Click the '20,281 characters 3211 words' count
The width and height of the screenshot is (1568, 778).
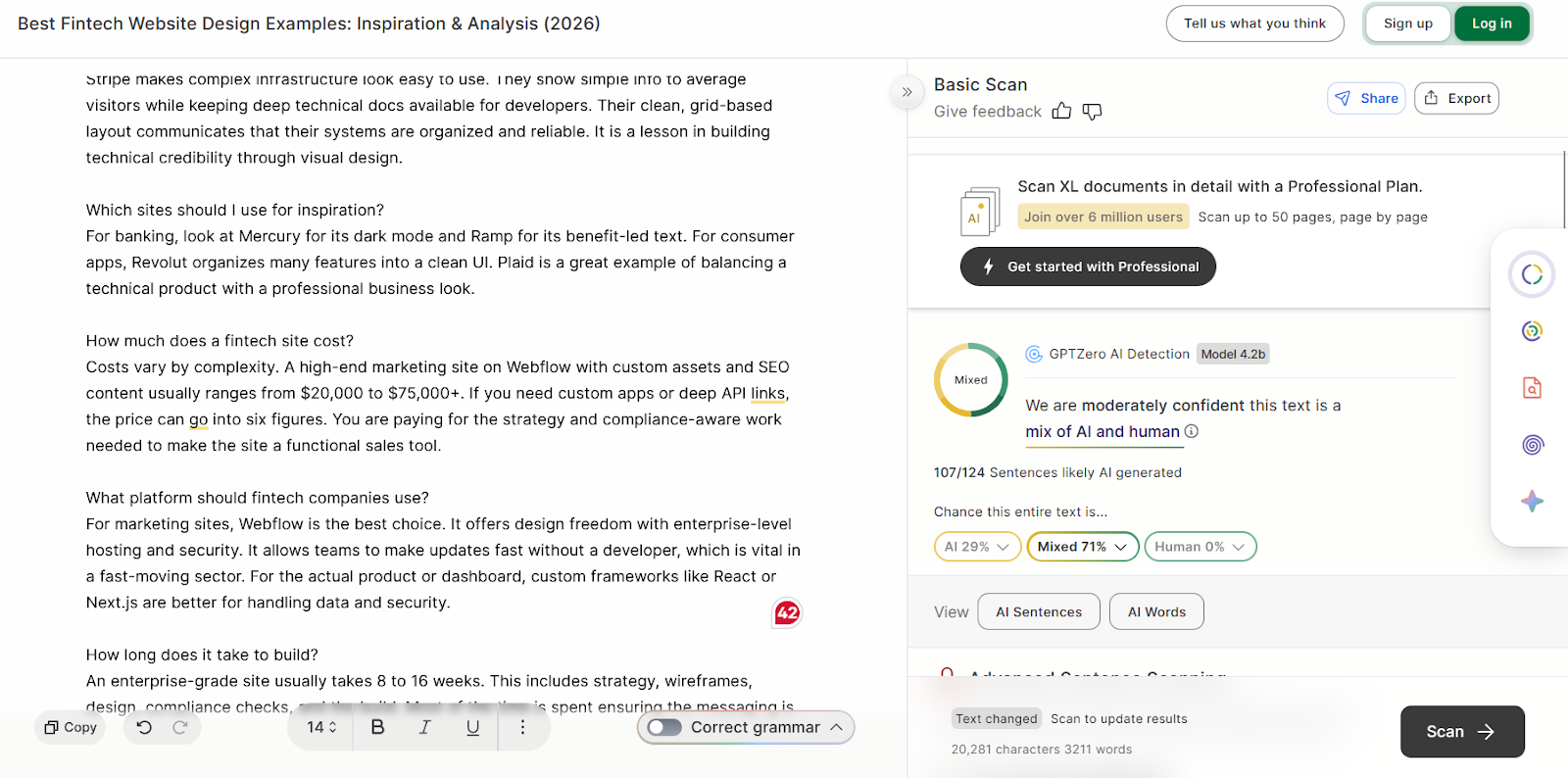click(x=1041, y=750)
